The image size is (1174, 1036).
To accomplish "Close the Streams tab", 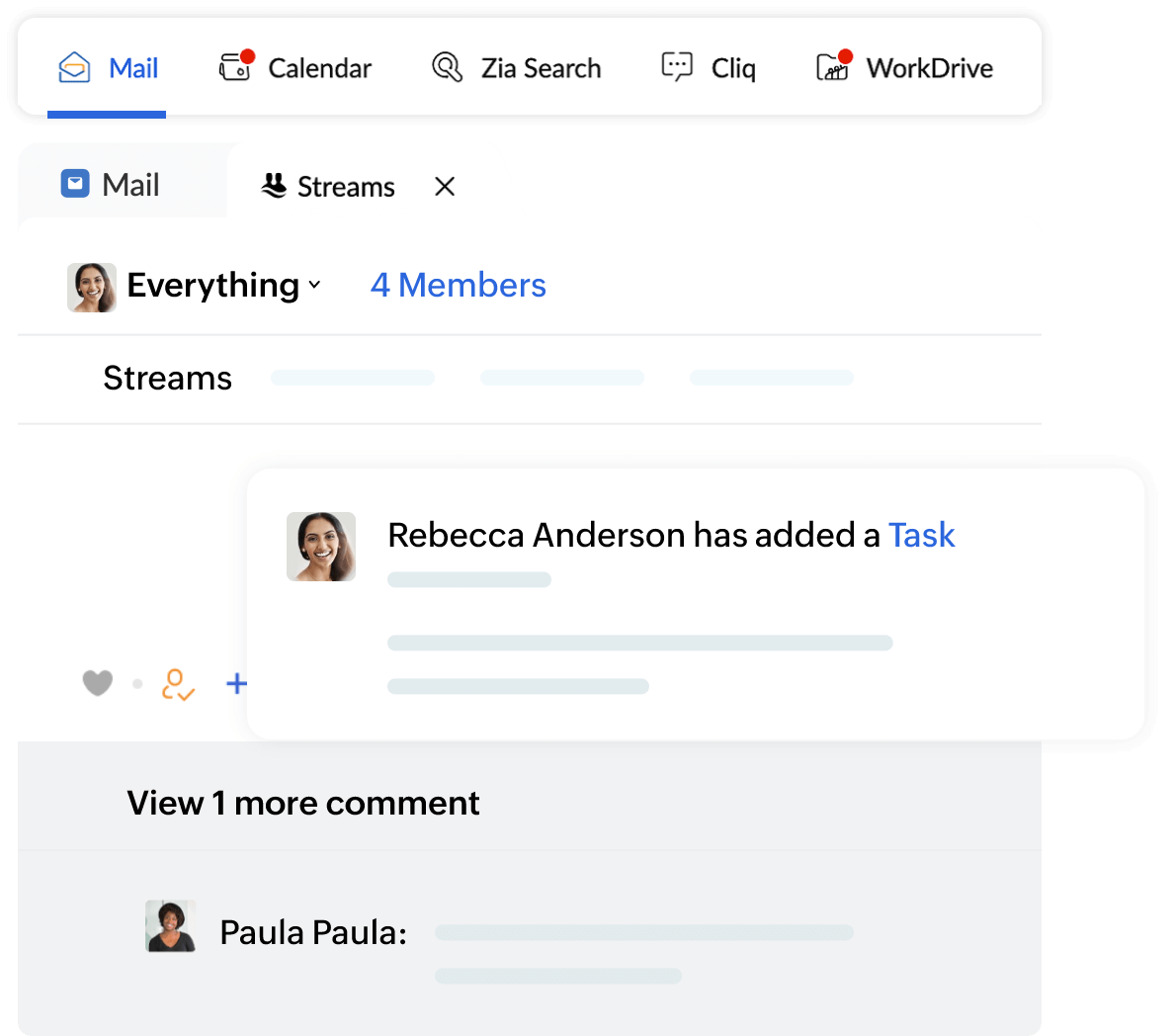I will click(445, 186).
